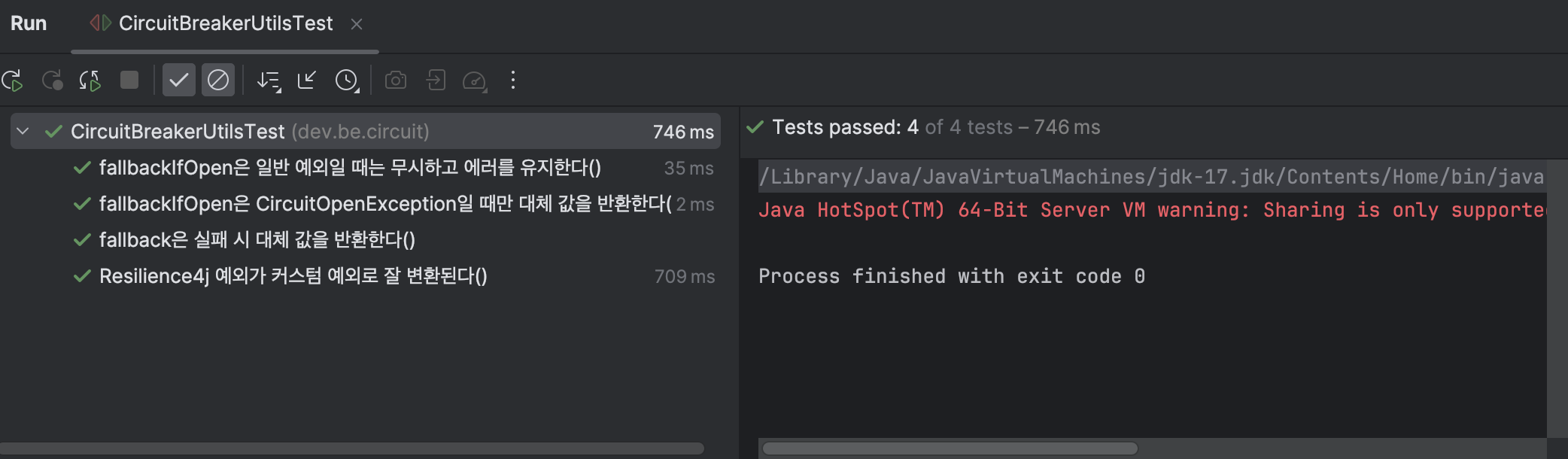The image size is (1568, 459).
Task: Click the camera Dump Threads icon
Action: [396, 81]
